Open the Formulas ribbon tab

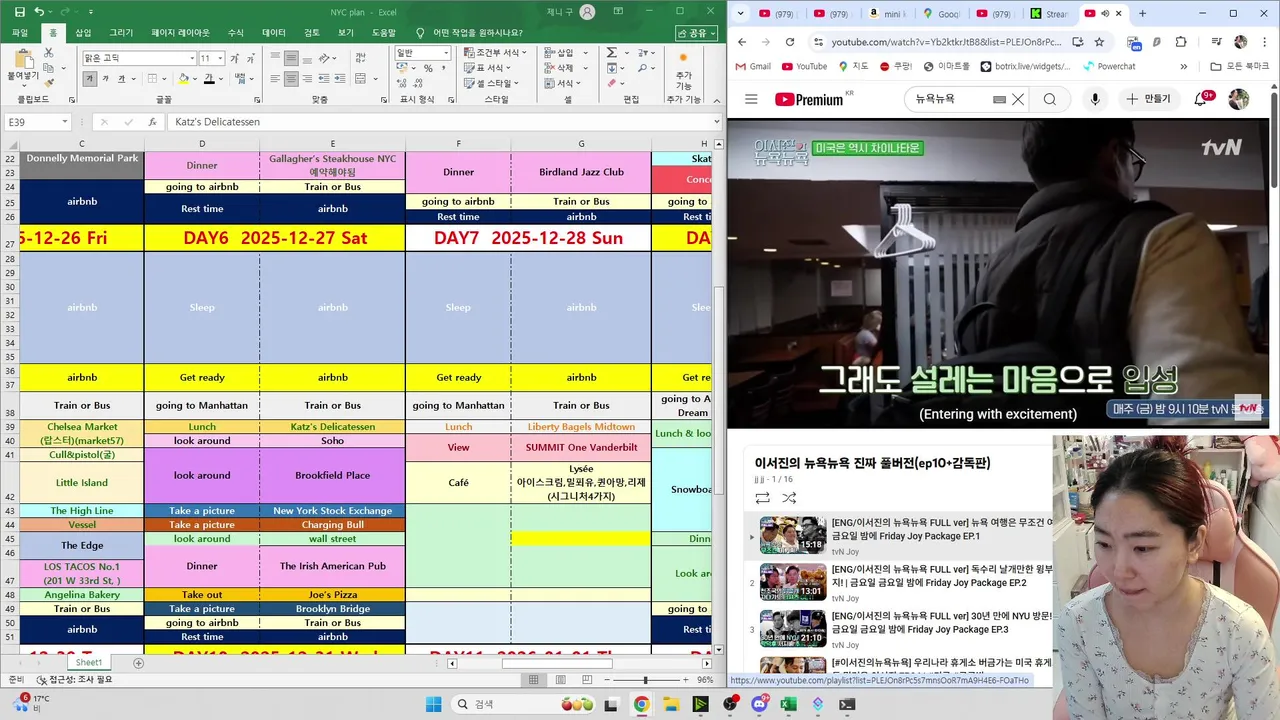tap(236, 33)
